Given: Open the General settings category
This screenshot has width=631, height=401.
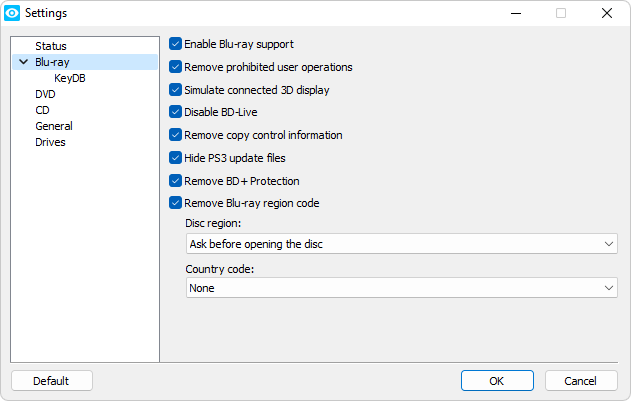Looking at the screenshot, I should [53, 126].
